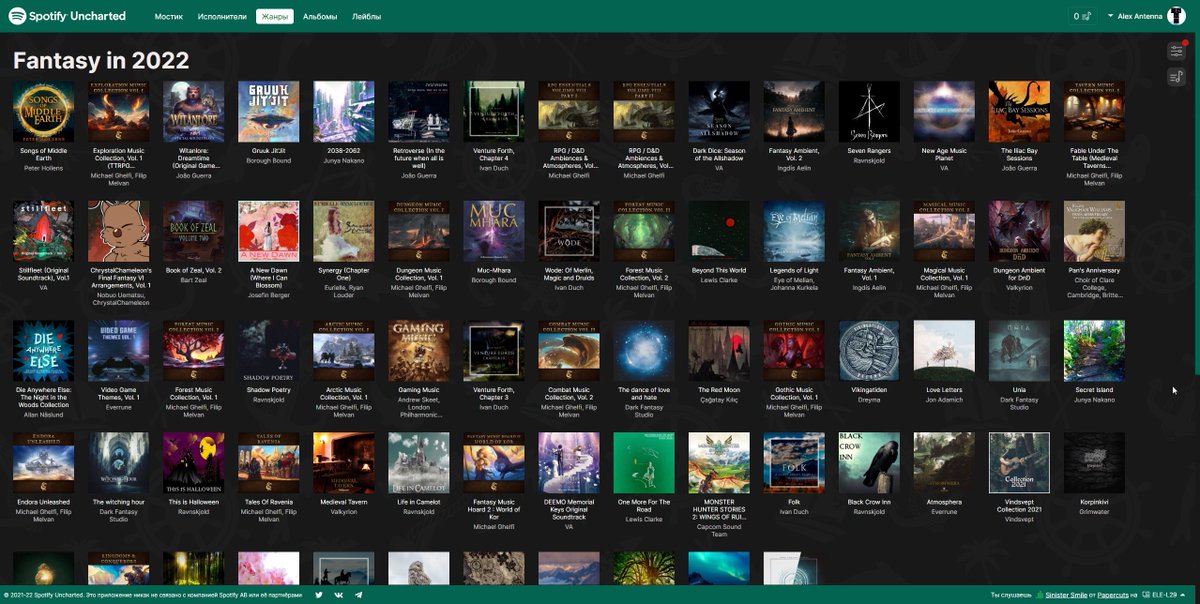Open the 2038-2062 album cover
This screenshot has height=604, width=1200.
344,112
